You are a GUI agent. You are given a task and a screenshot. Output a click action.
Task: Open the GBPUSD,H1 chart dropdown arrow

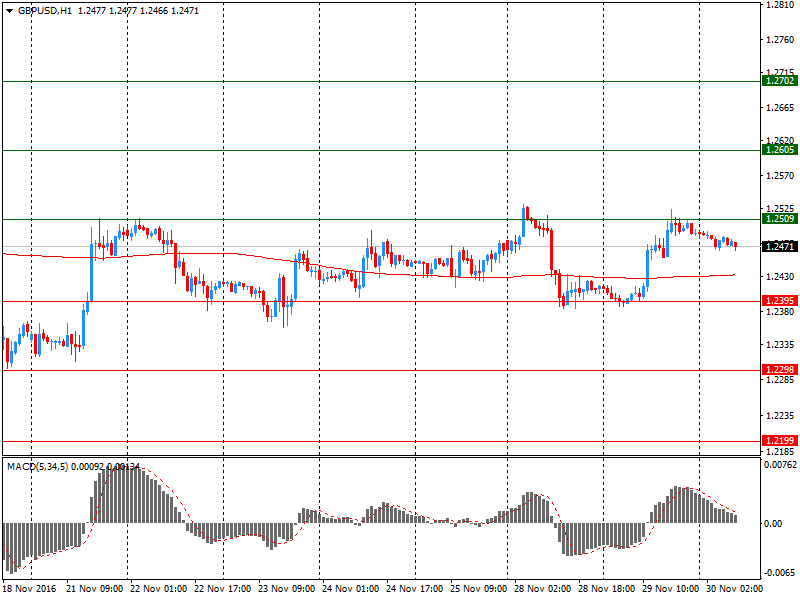click(x=9, y=11)
